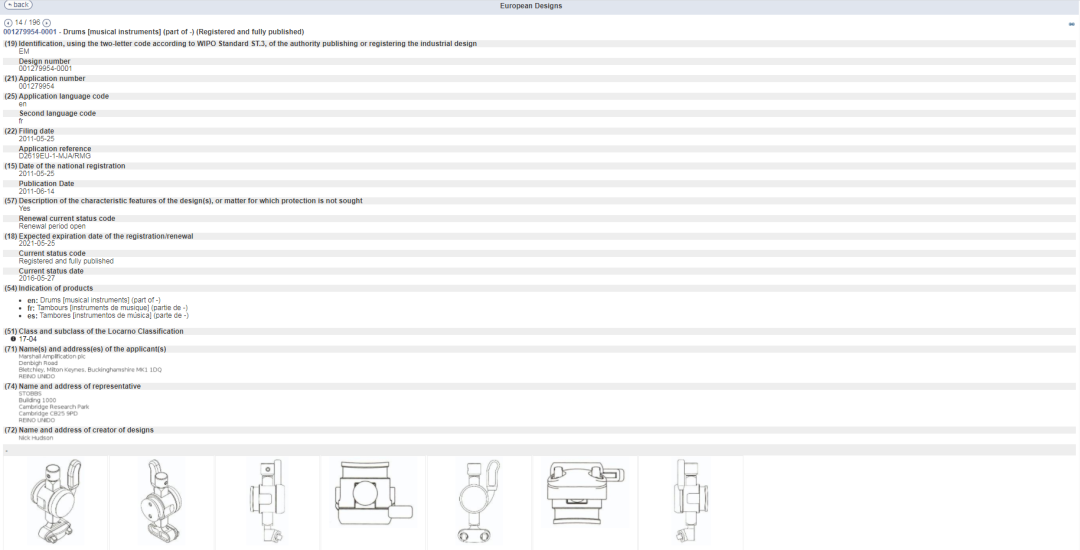Select the filing date value 2011-05-25
Image resolution: width=1080 pixels, height=550 pixels.
pos(37,139)
